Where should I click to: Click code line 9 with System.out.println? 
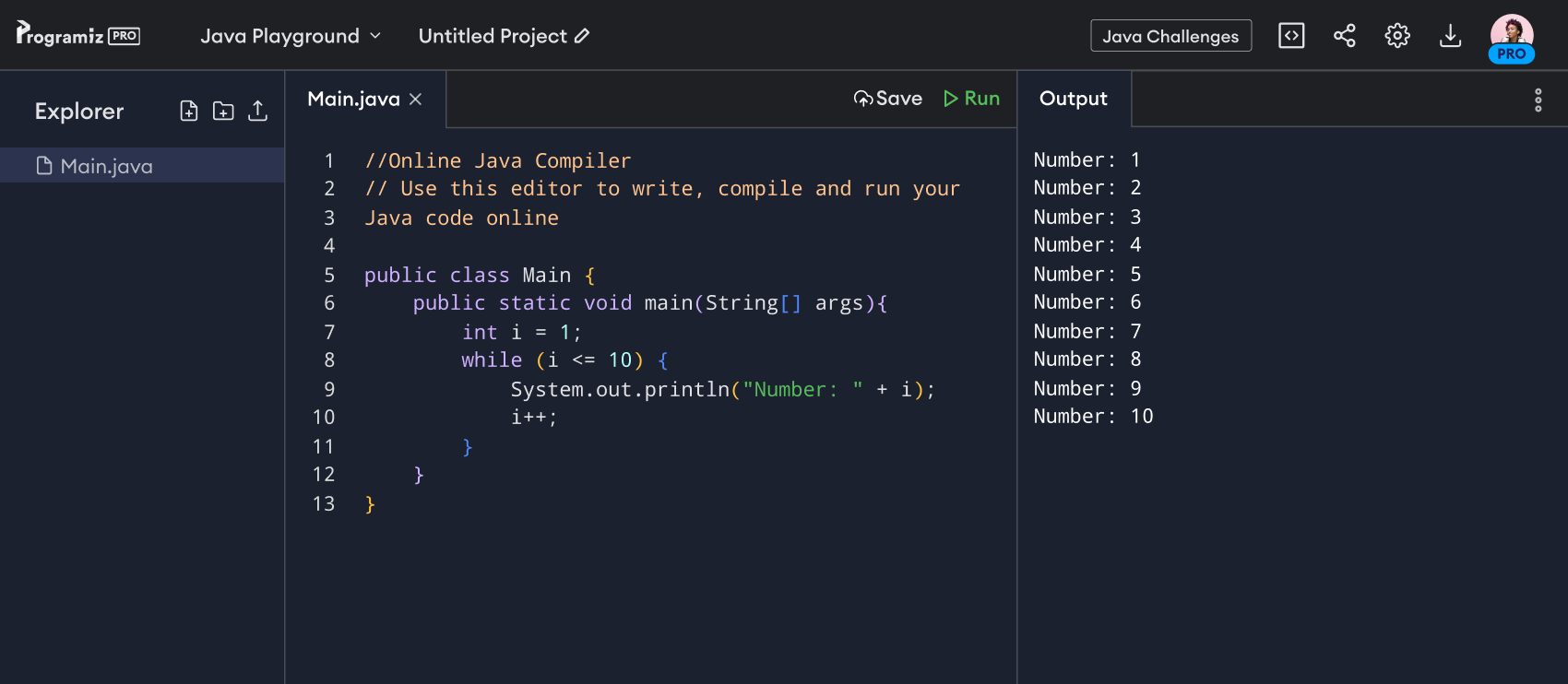click(x=723, y=389)
